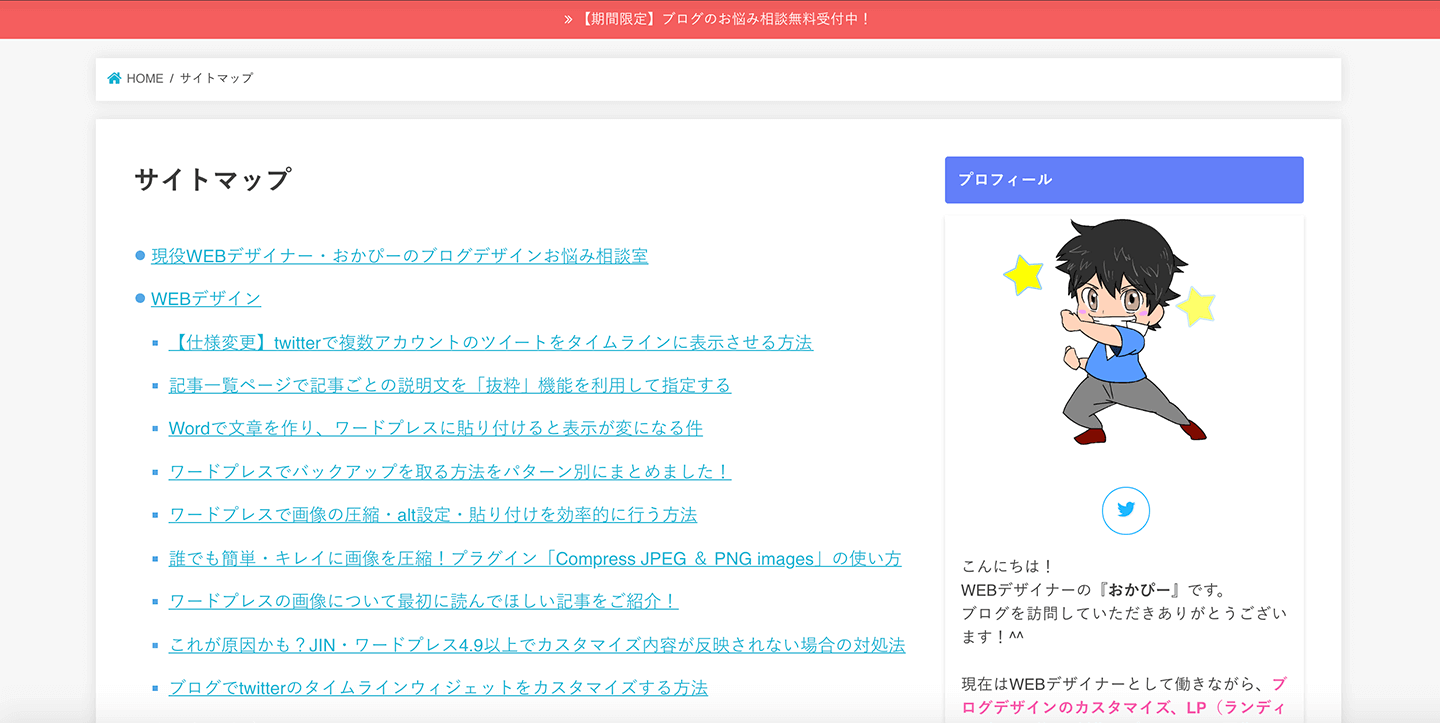The width and height of the screenshot is (1440, 723).
Task: Open Compress JPEG & PNG images article
Action: coord(535,558)
